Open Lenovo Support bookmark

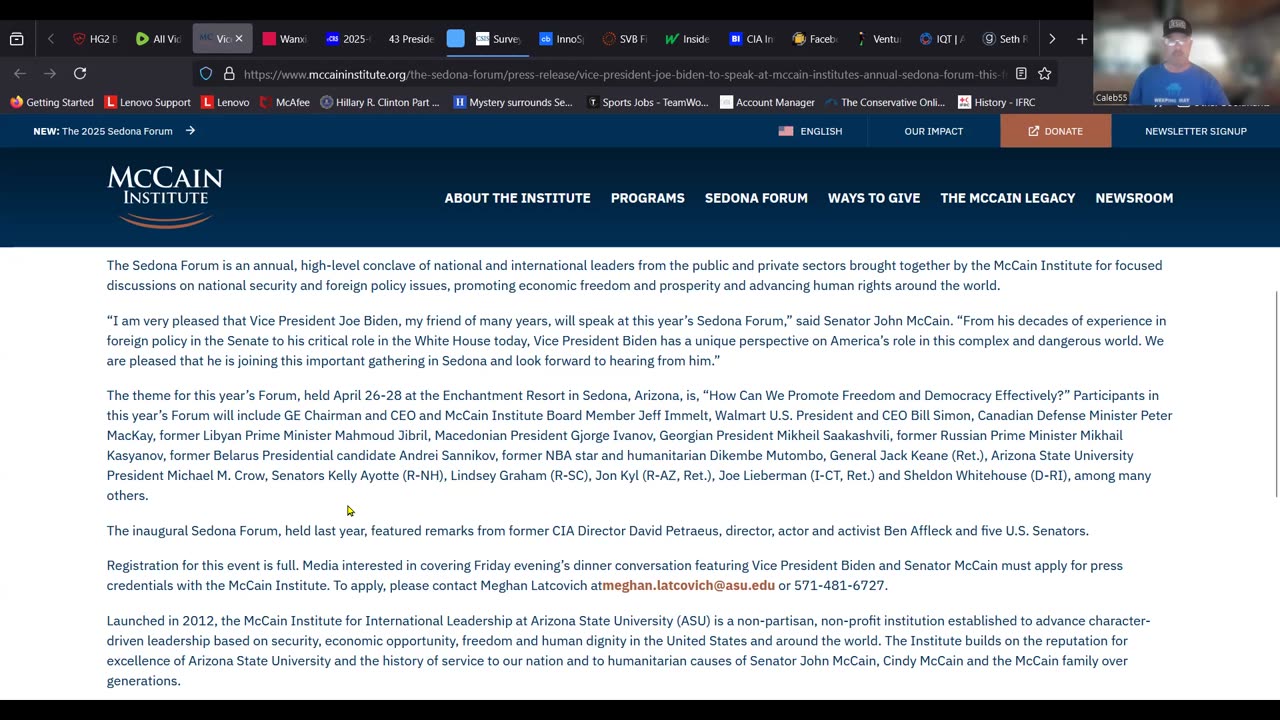tap(148, 102)
